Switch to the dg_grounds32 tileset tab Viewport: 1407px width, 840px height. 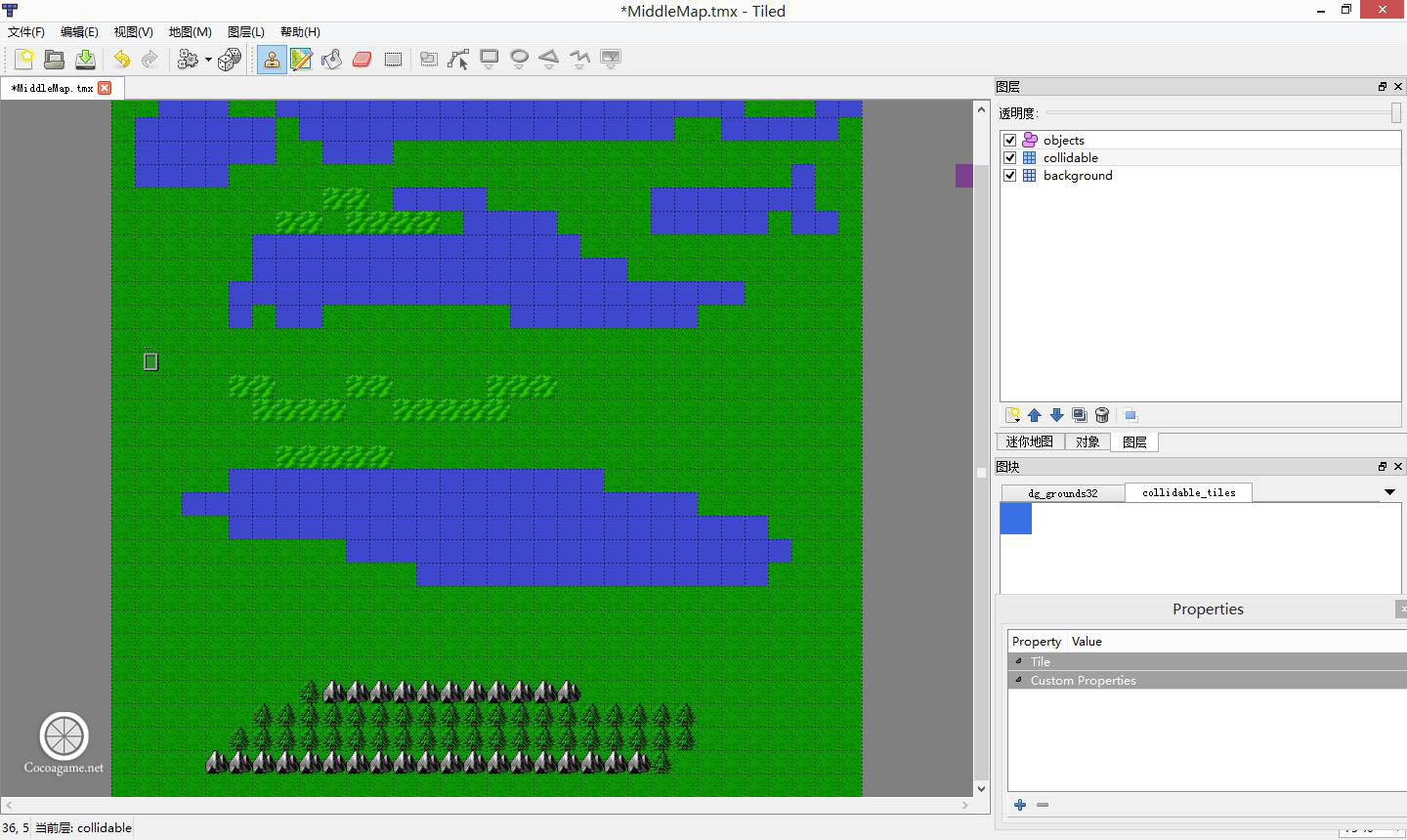pyautogui.click(x=1063, y=493)
